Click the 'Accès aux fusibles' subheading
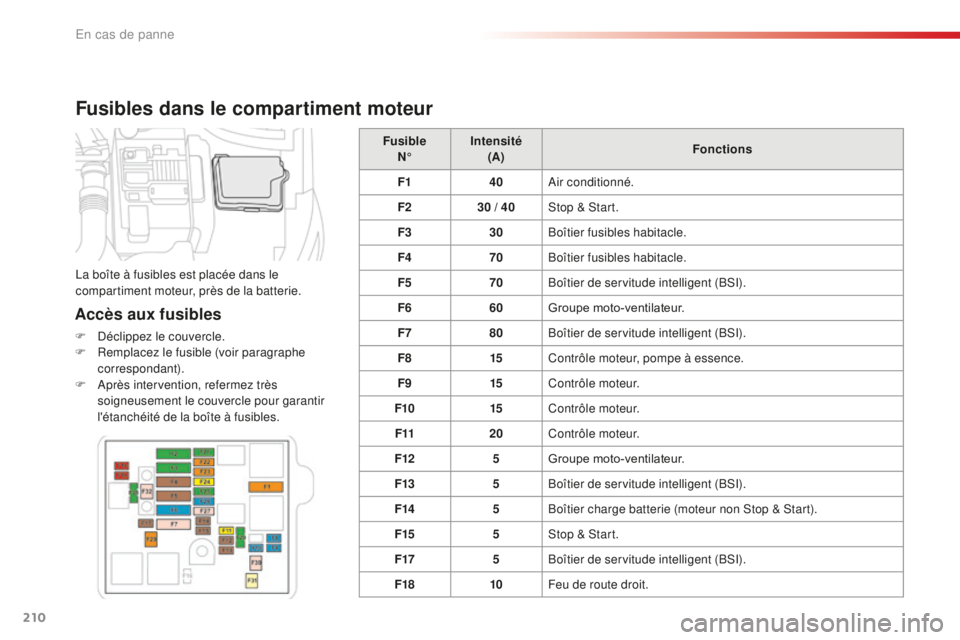Viewport: 960px width, 640px height. pyautogui.click(x=148, y=314)
